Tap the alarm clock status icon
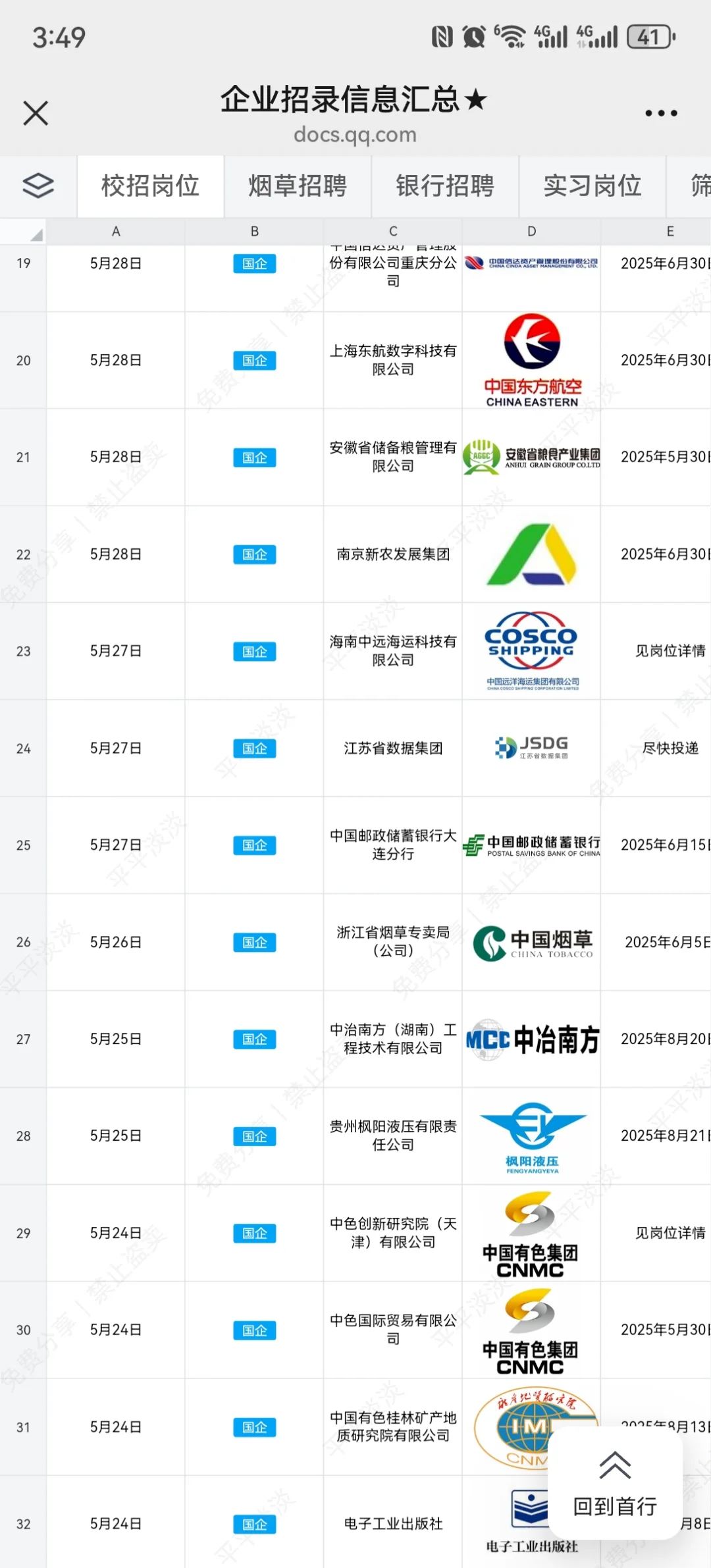This screenshot has height=1568, width=711. pyautogui.click(x=474, y=37)
